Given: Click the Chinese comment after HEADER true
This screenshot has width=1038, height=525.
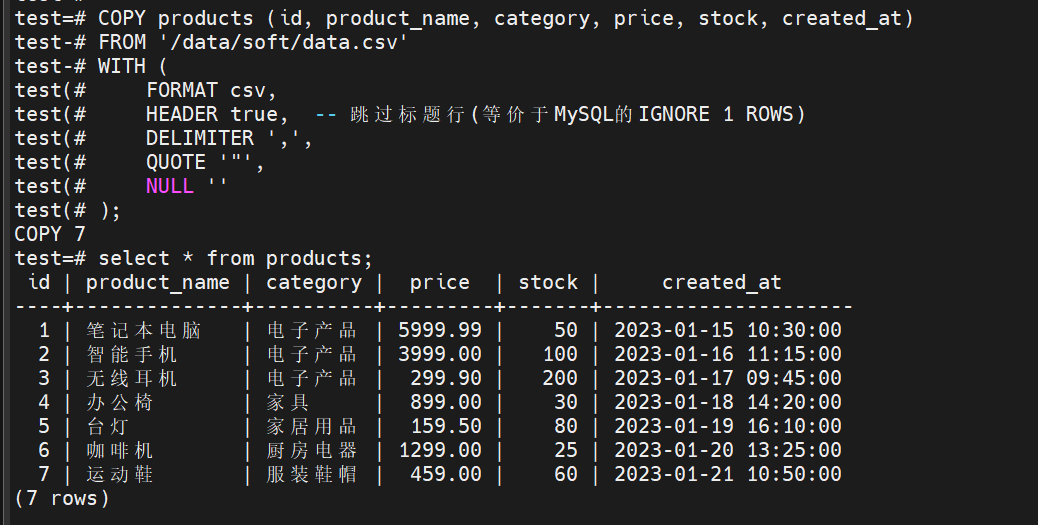Looking at the screenshot, I should (560, 114).
